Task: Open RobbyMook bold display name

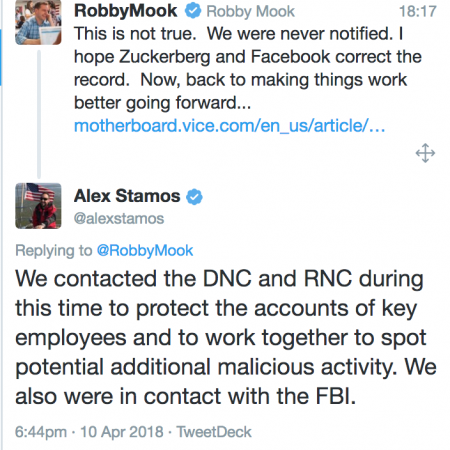Action: 125,11
